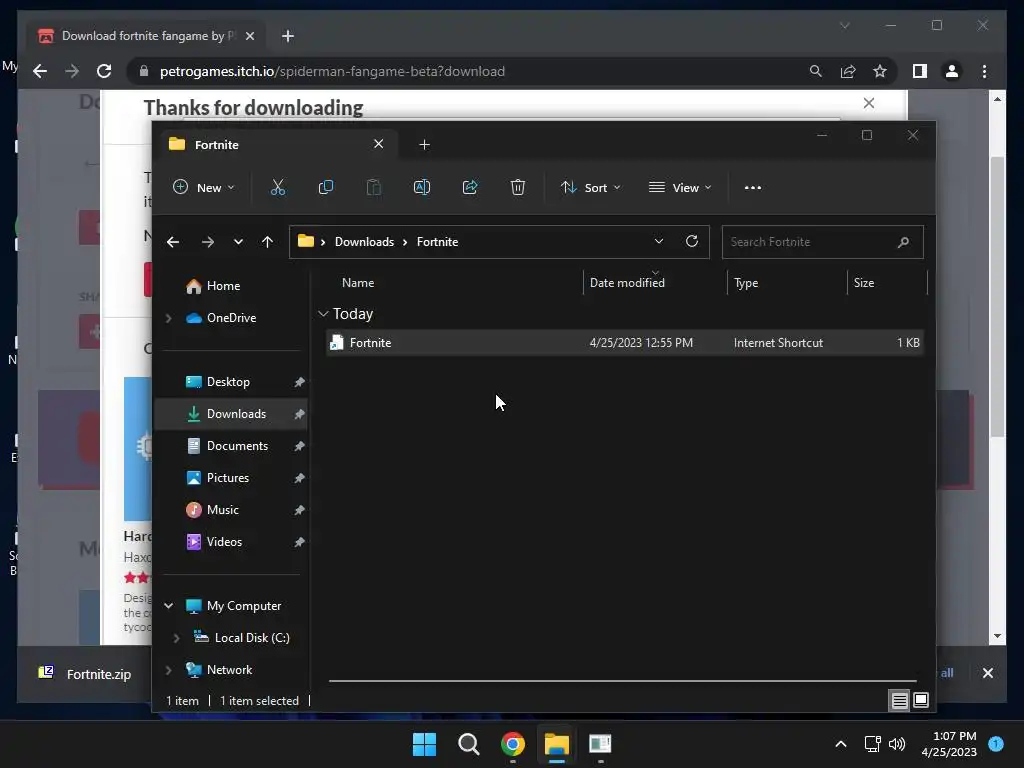Go back in Chrome browser
The image size is (1024, 768).
coord(40,71)
